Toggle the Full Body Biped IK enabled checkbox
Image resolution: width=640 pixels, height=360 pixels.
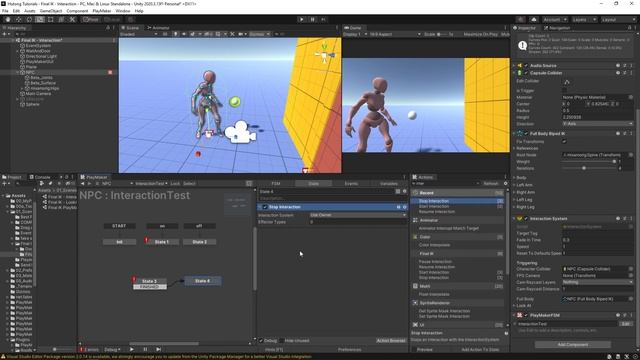point(526,133)
